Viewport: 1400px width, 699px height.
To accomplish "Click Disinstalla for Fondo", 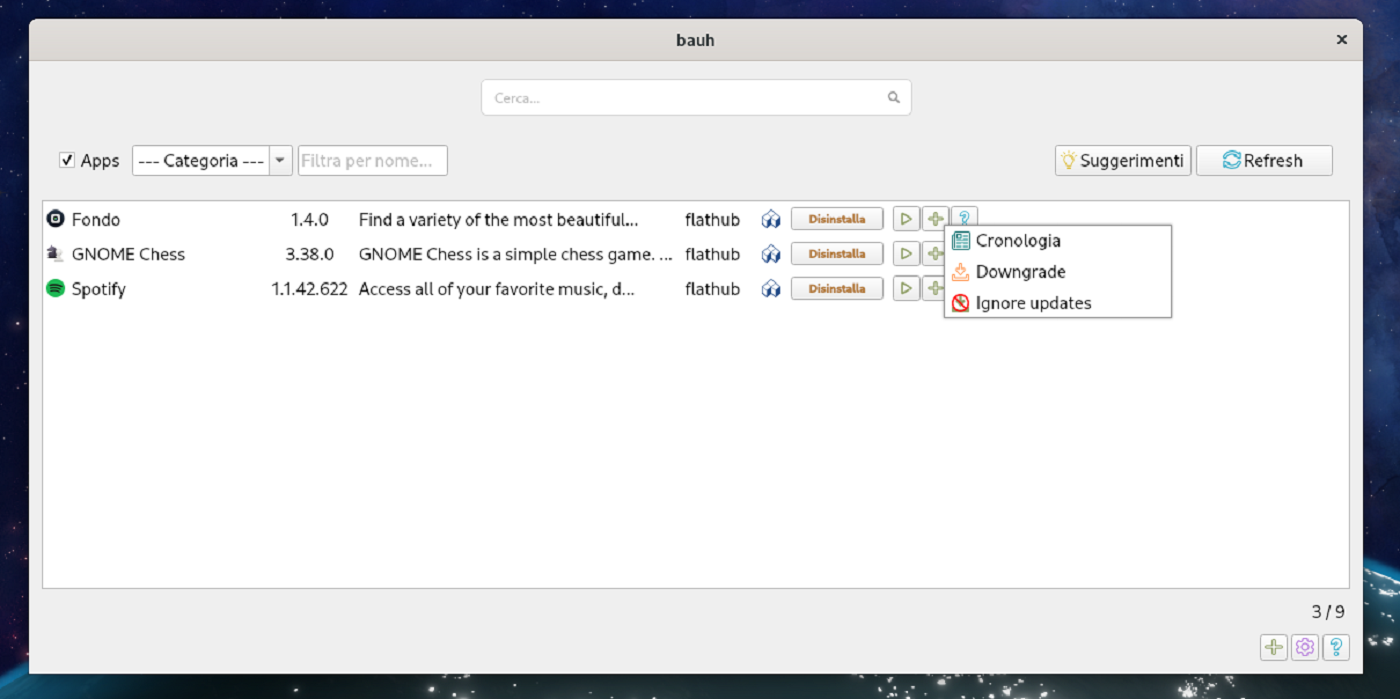I will tap(837, 219).
